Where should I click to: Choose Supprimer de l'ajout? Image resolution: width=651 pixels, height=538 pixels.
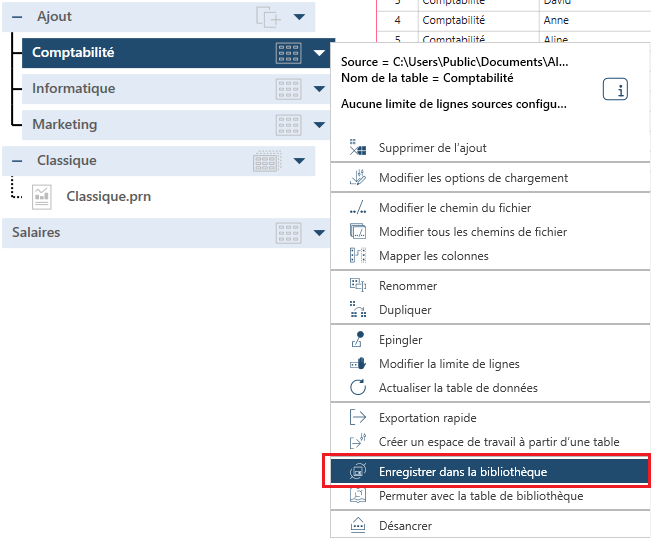[432, 148]
